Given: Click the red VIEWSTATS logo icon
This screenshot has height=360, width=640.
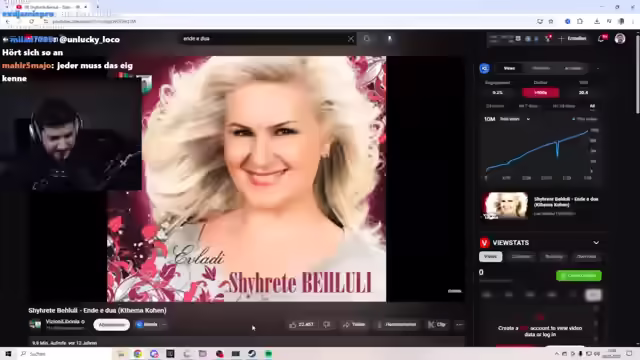Looking at the screenshot, I should [x=484, y=242].
